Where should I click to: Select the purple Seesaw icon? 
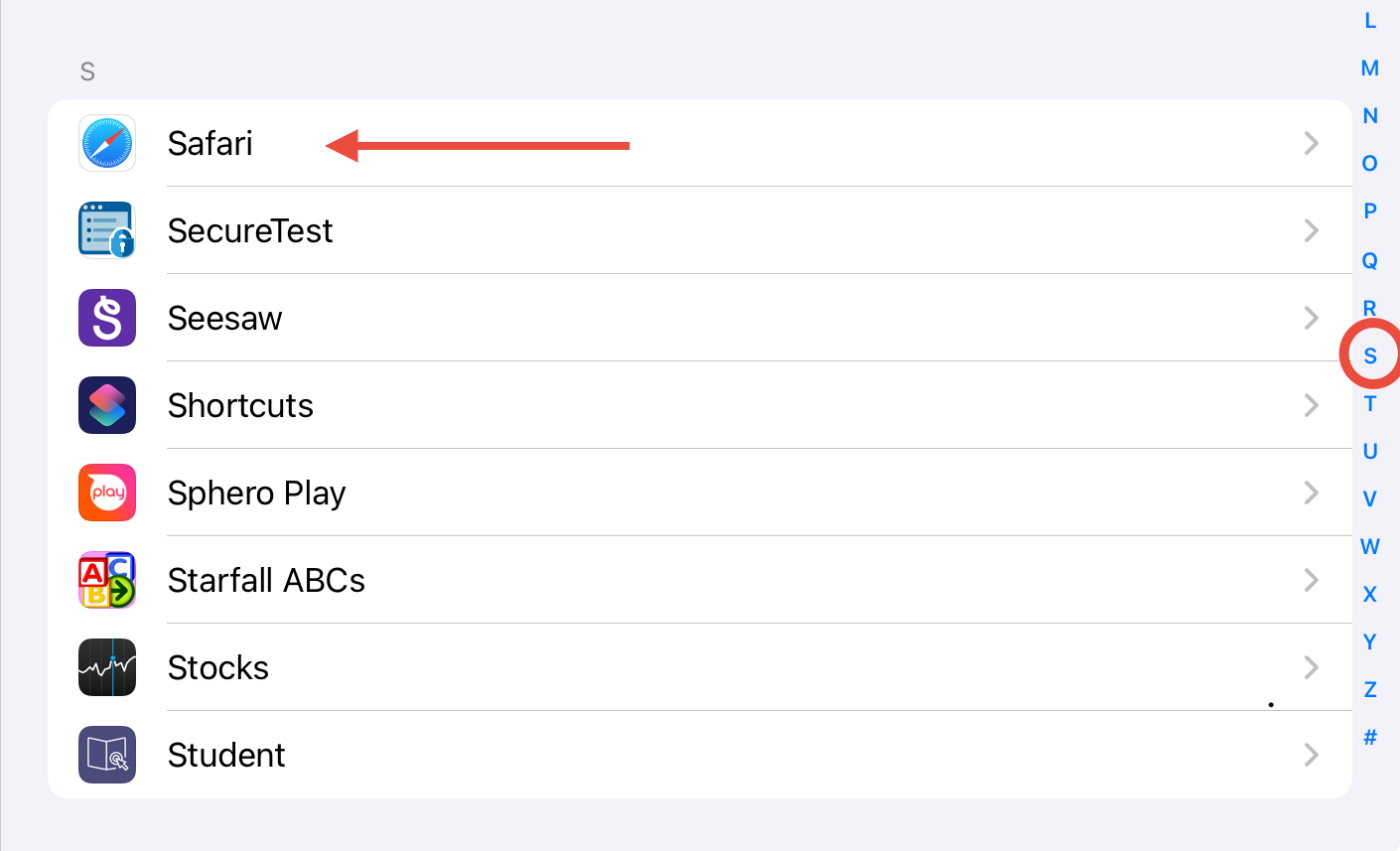pyautogui.click(x=107, y=318)
